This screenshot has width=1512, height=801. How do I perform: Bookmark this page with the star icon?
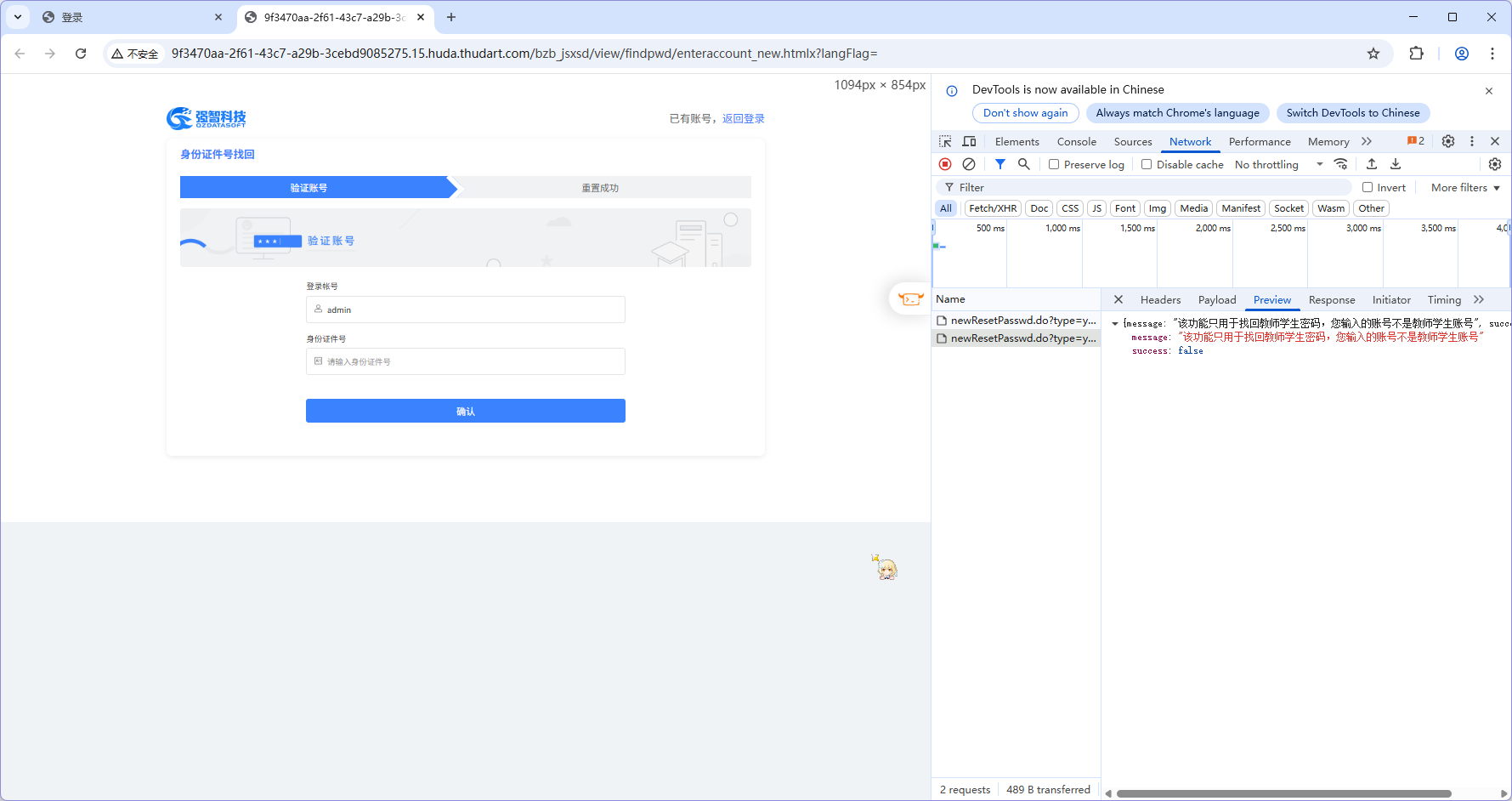1373,54
